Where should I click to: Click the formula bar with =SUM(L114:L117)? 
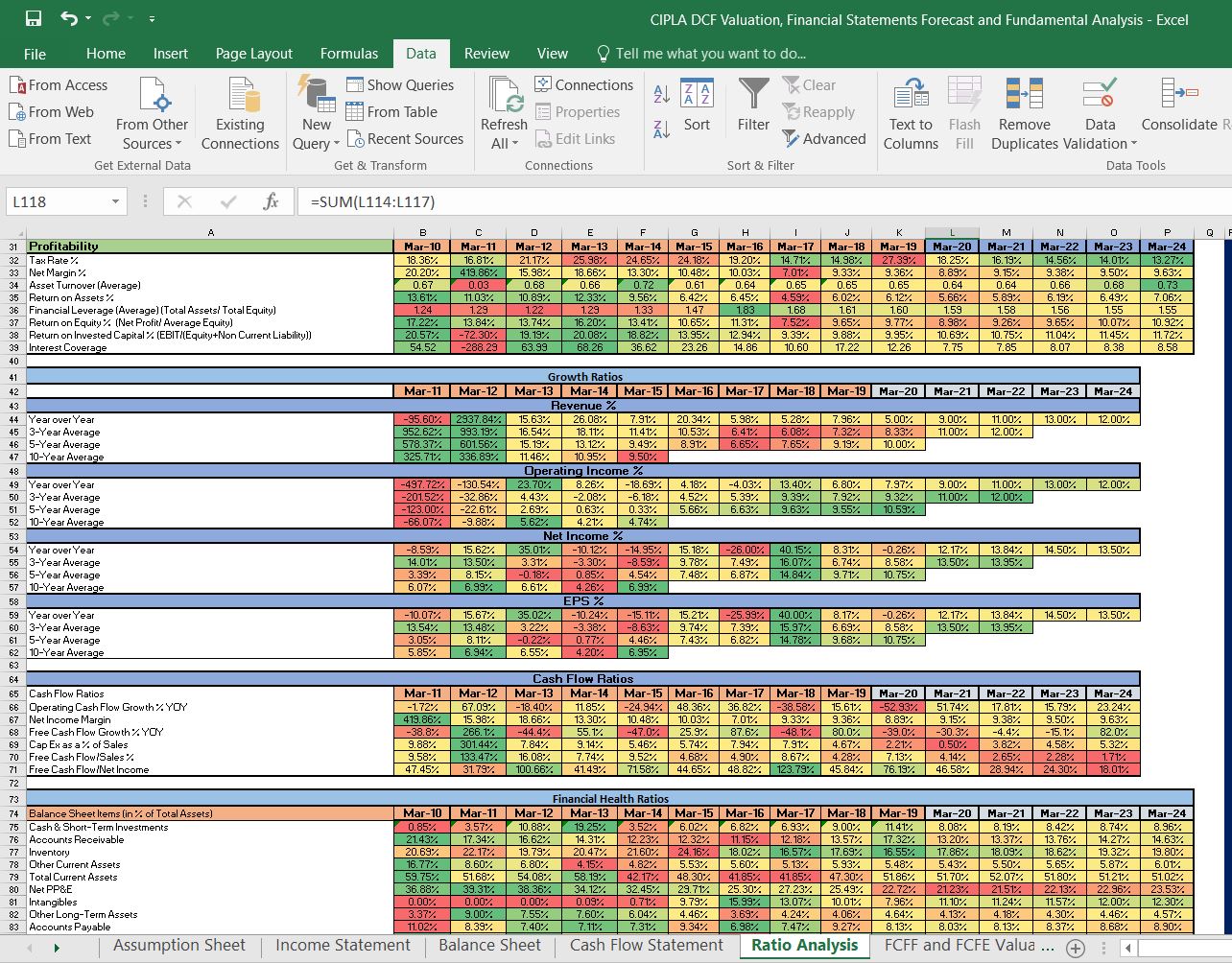(x=763, y=201)
